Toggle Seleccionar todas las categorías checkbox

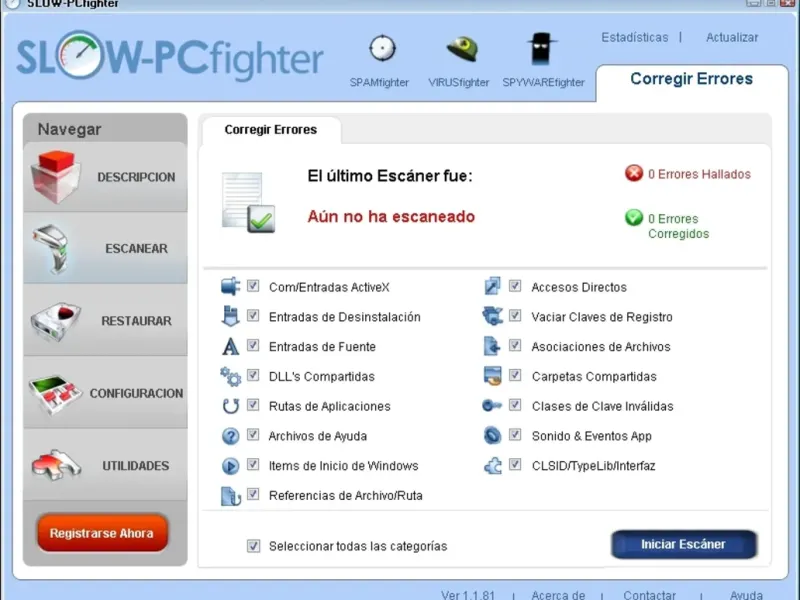(x=253, y=546)
